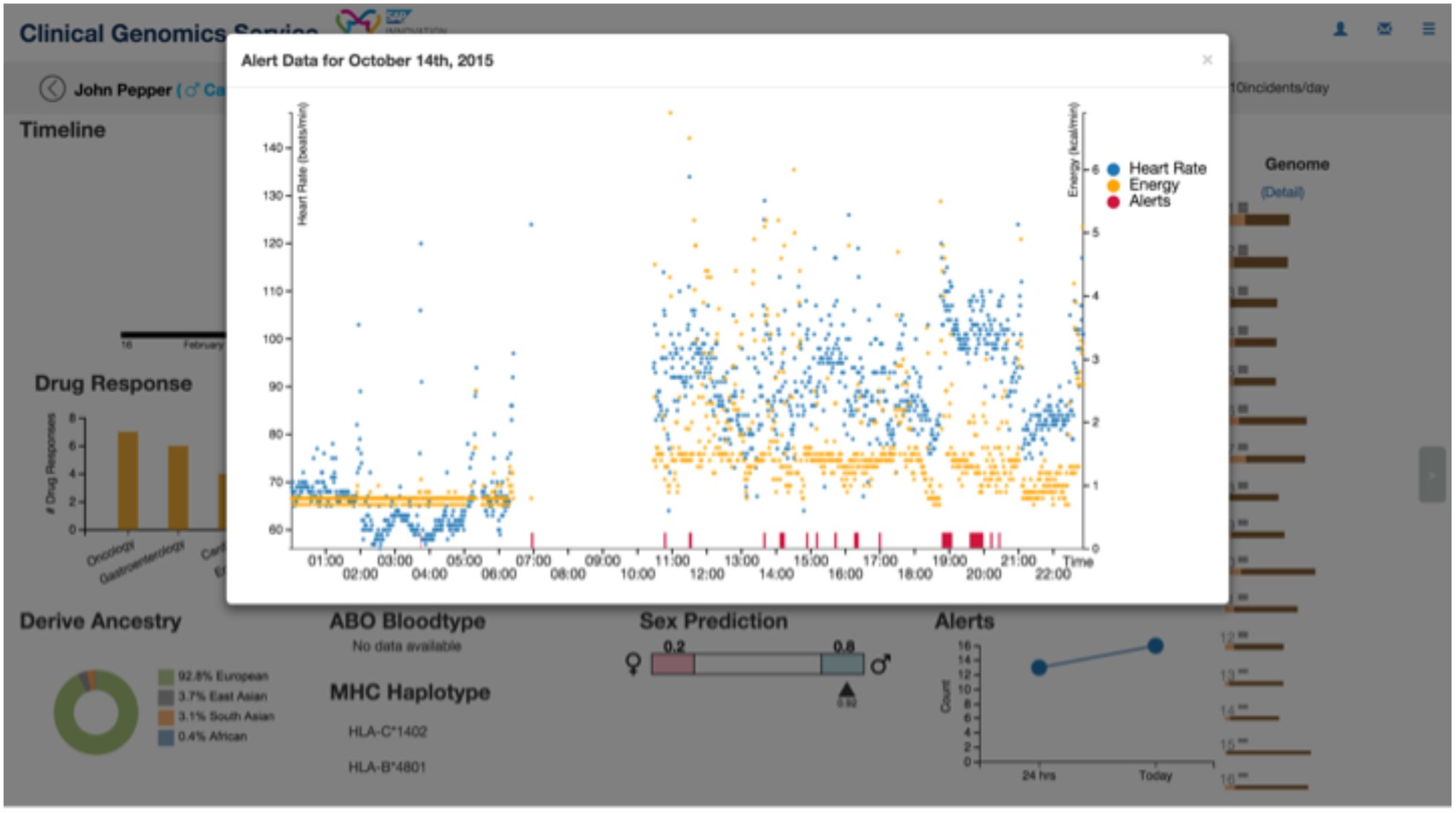
Task: Click the Timeline section heading
Action: click(62, 130)
